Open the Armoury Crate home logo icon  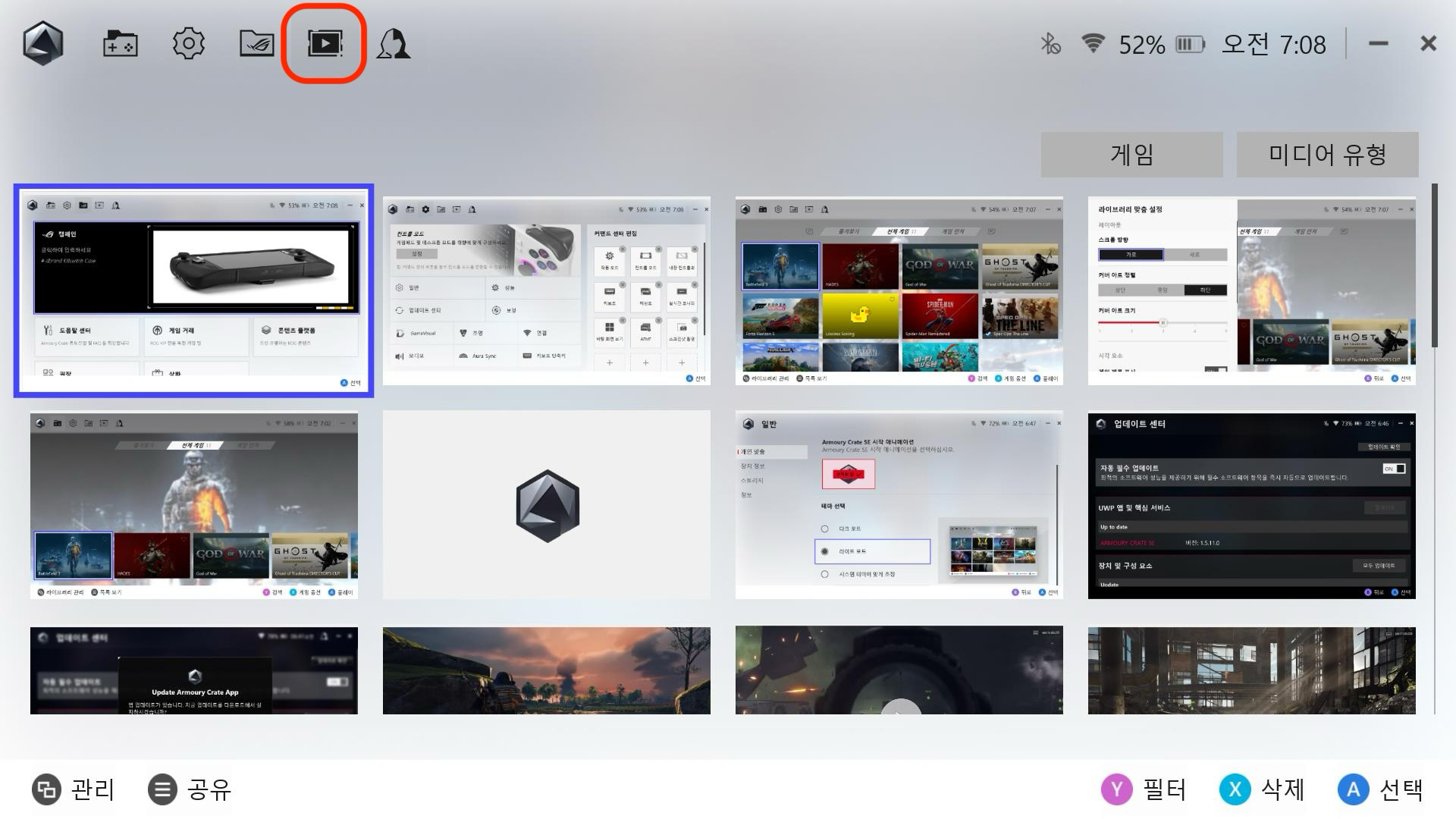[x=42, y=43]
